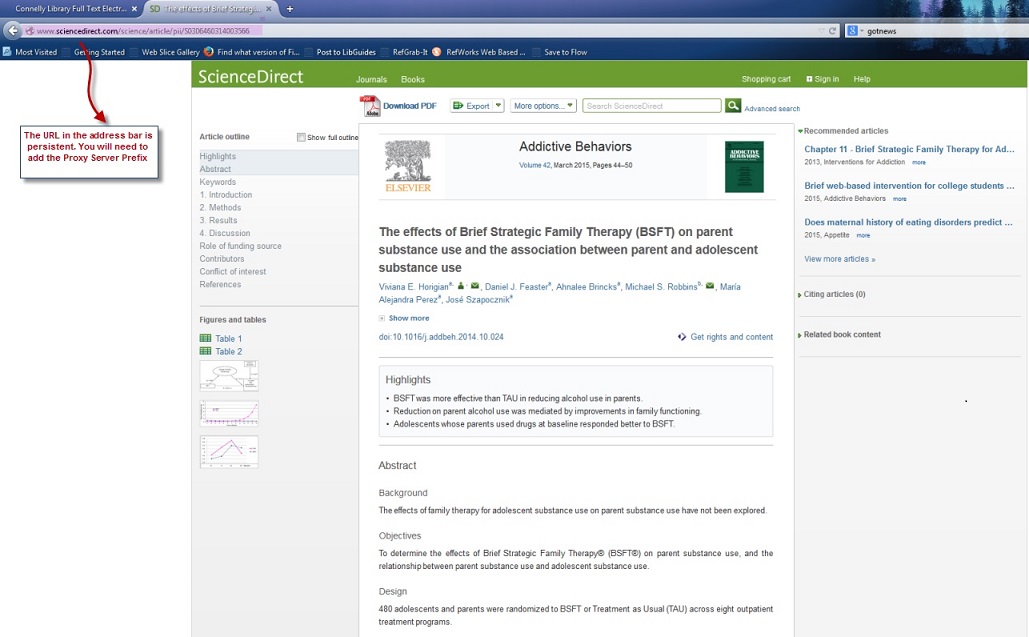Click the ScienceDirect logo
Screen dimensions: 1029x637
pyautogui.click(x=251, y=77)
